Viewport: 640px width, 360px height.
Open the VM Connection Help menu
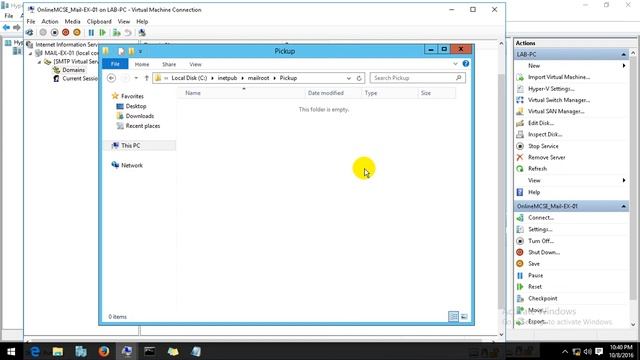click(142, 22)
